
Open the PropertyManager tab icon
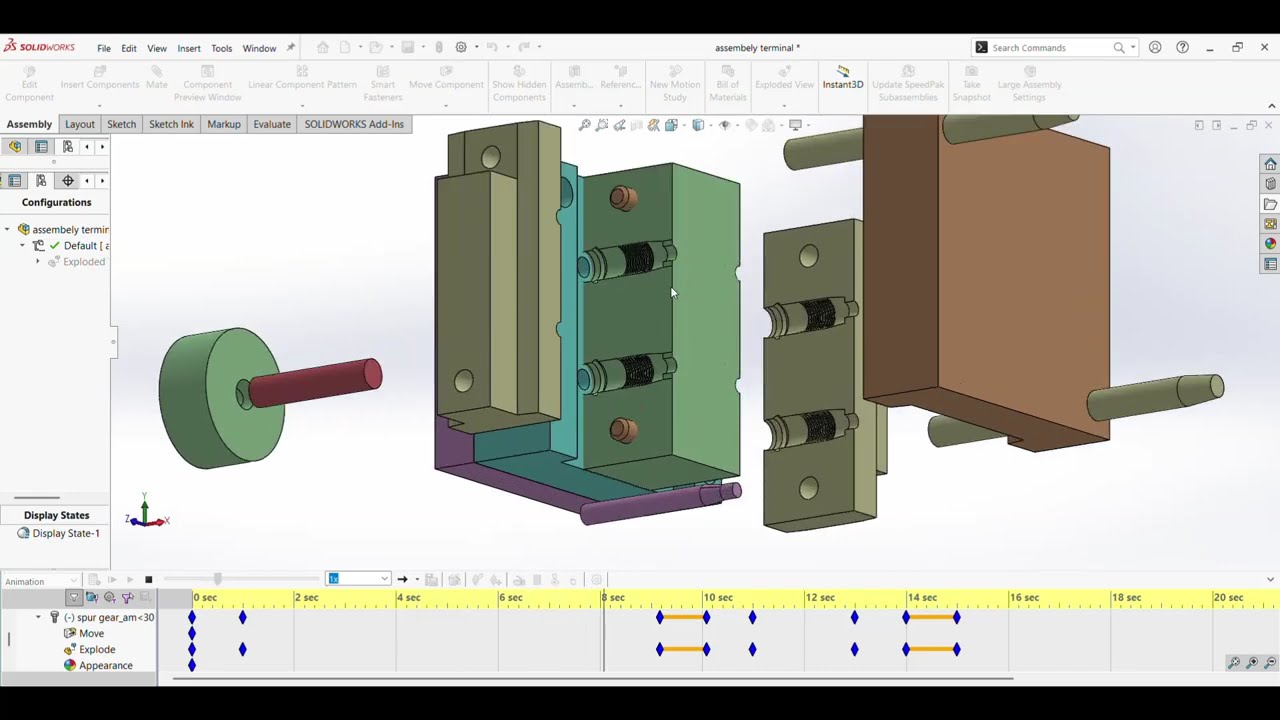(41, 147)
